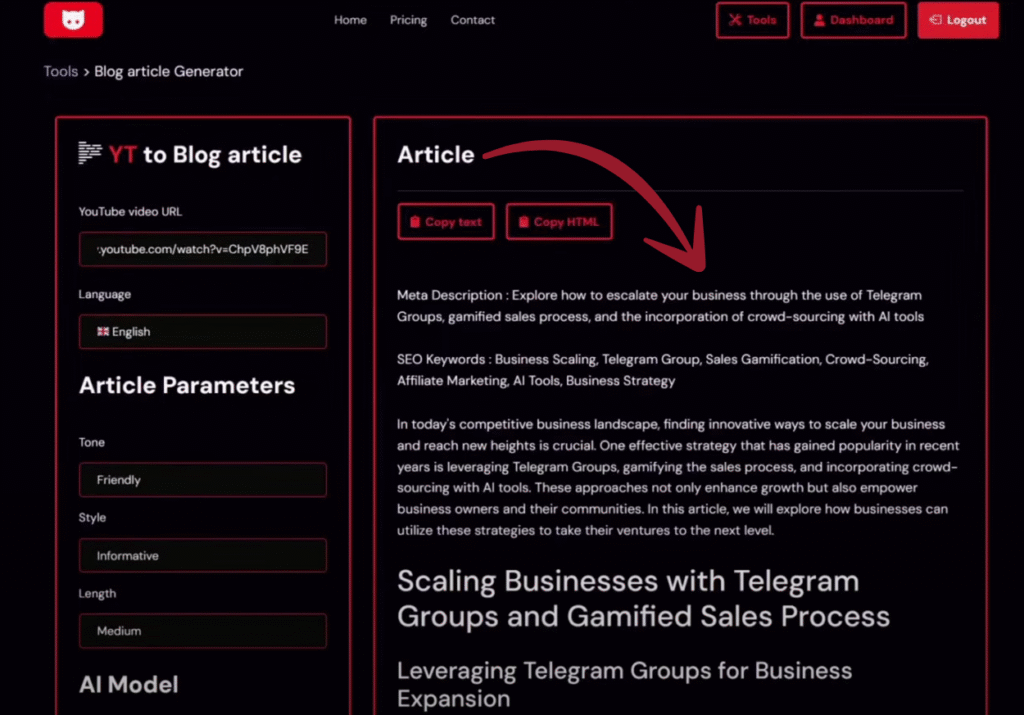Click the person icon on Dashboard button
This screenshot has width=1024, height=715.
(822, 19)
